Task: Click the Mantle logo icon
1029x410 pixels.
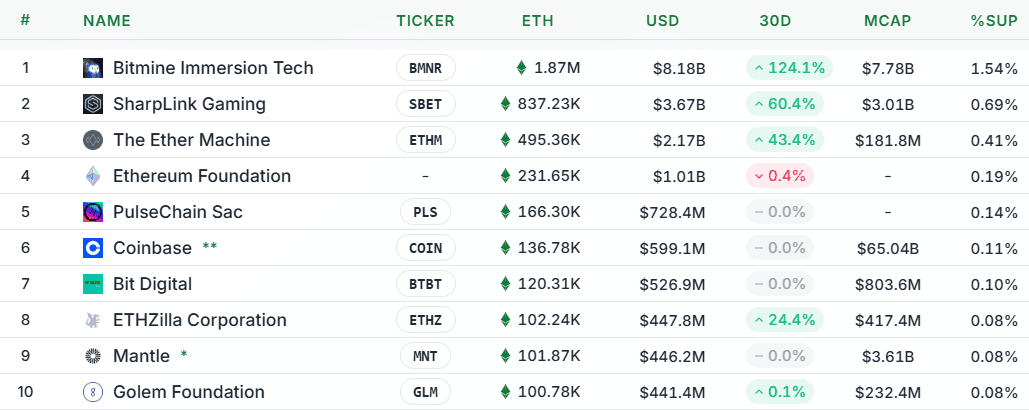Action: [x=92, y=356]
